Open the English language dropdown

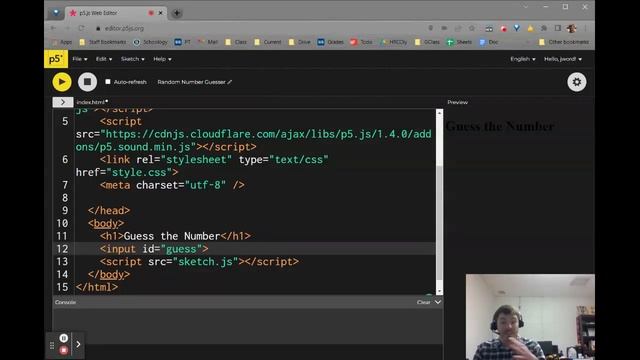pos(522,59)
